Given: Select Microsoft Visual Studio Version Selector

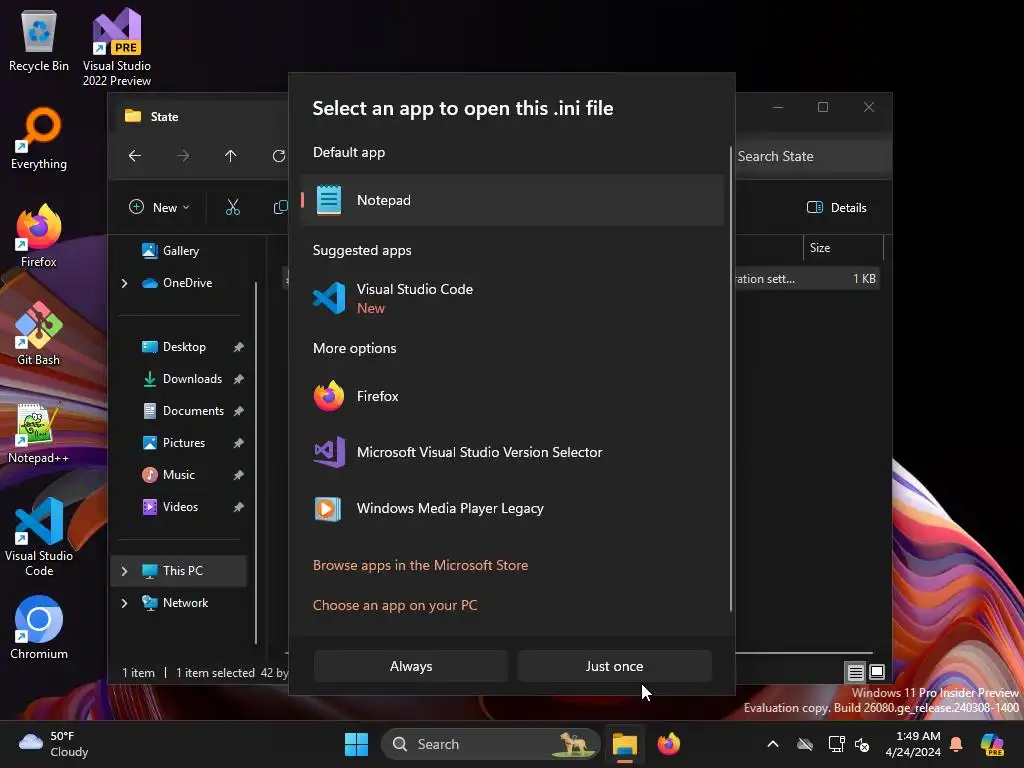Looking at the screenshot, I should coord(512,452).
